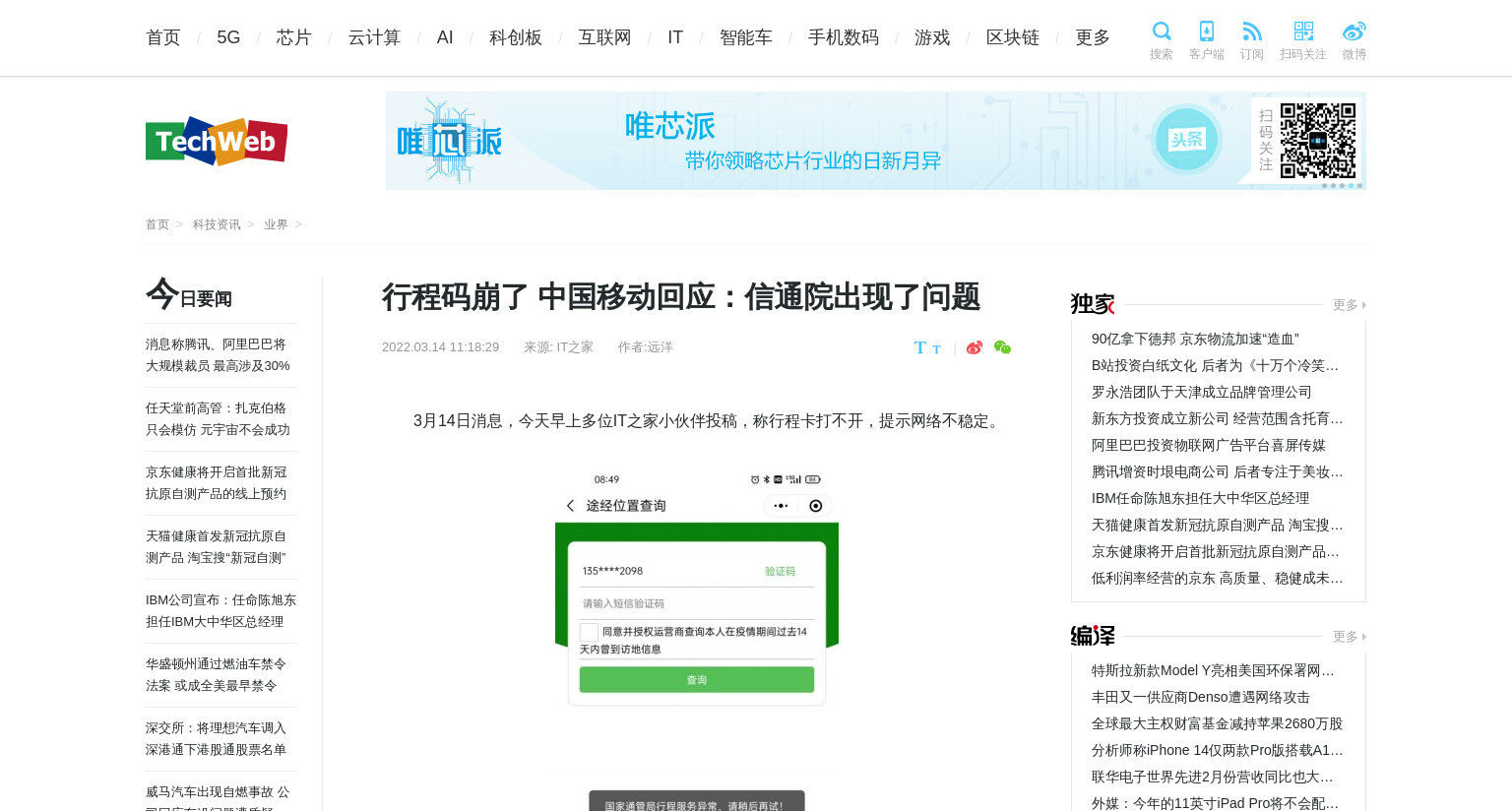Open 联华电子世界先进2月份营收 article
1512x811 pixels.
point(1213,777)
